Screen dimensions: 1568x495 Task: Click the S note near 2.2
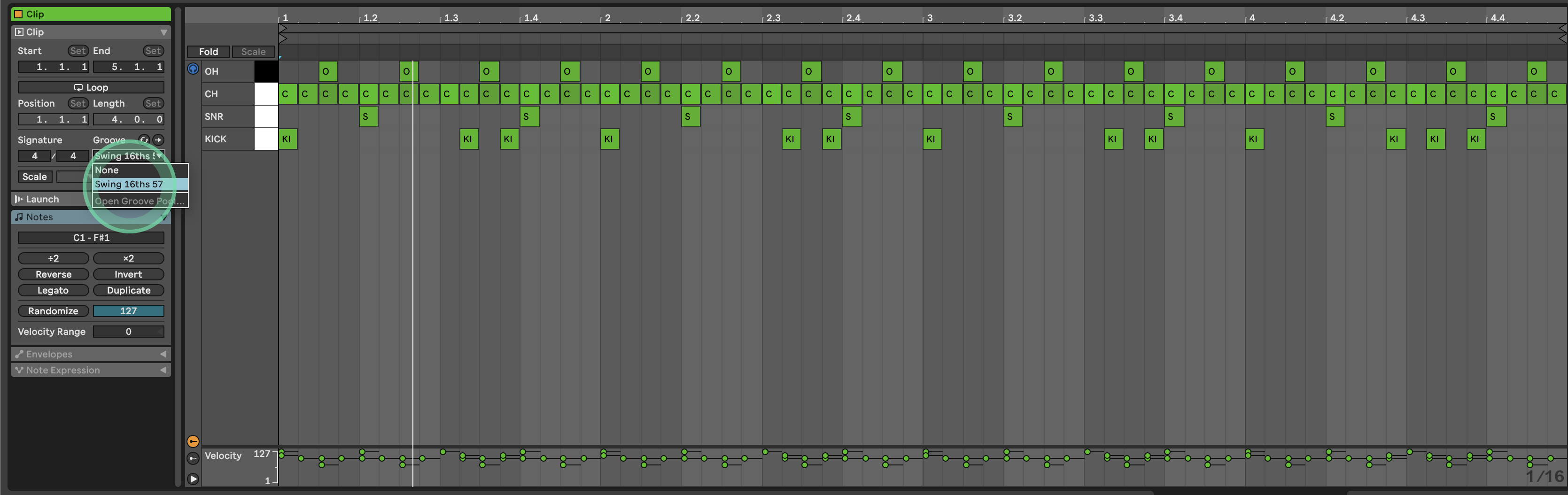pyautogui.click(x=690, y=117)
